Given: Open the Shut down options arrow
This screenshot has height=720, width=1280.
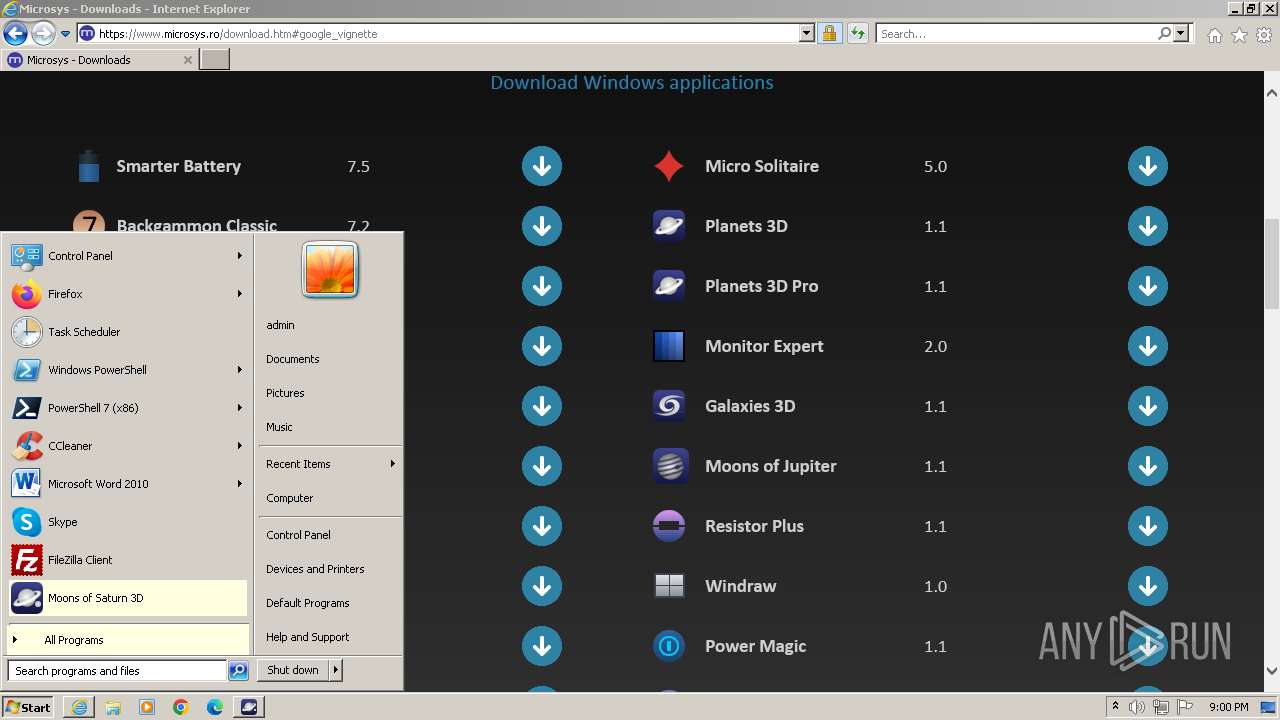Looking at the screenshot, I should tap(336, 670).
